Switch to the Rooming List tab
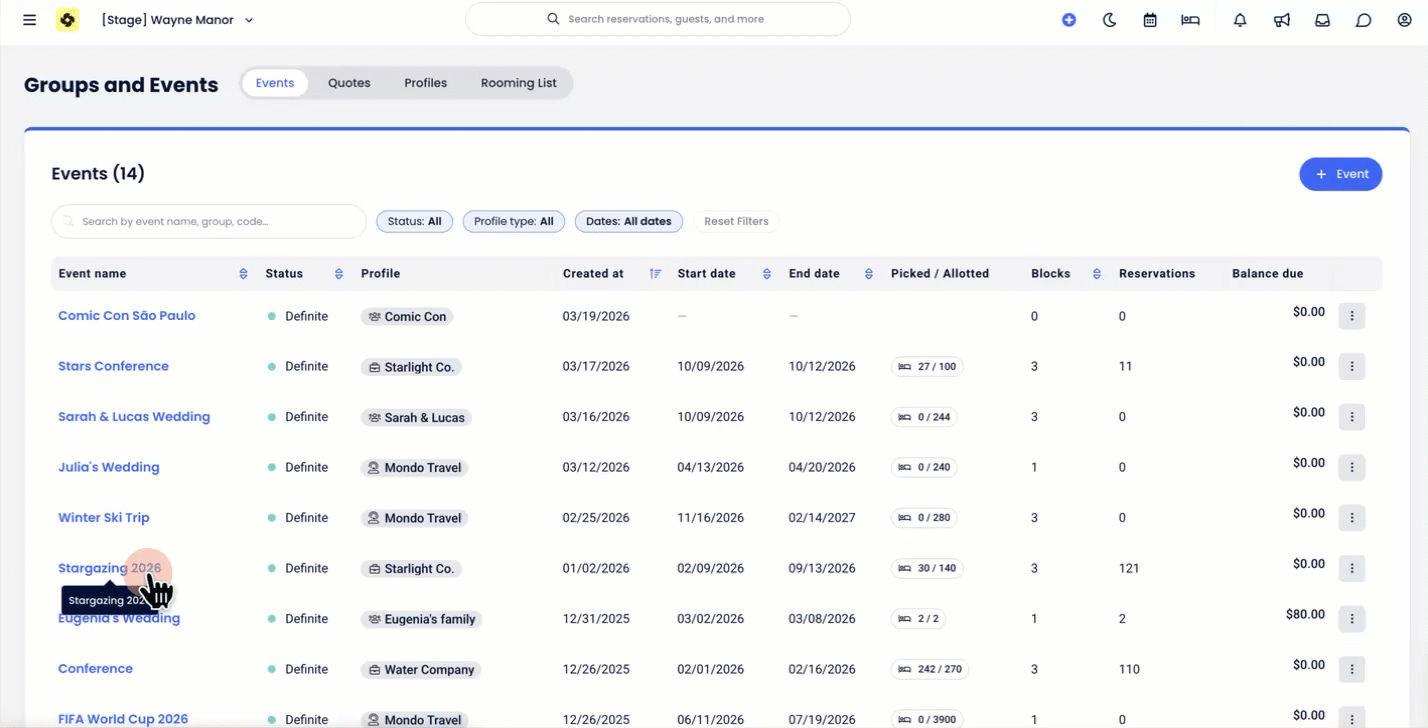This screenshot has width=1428, height=728. 518,83
